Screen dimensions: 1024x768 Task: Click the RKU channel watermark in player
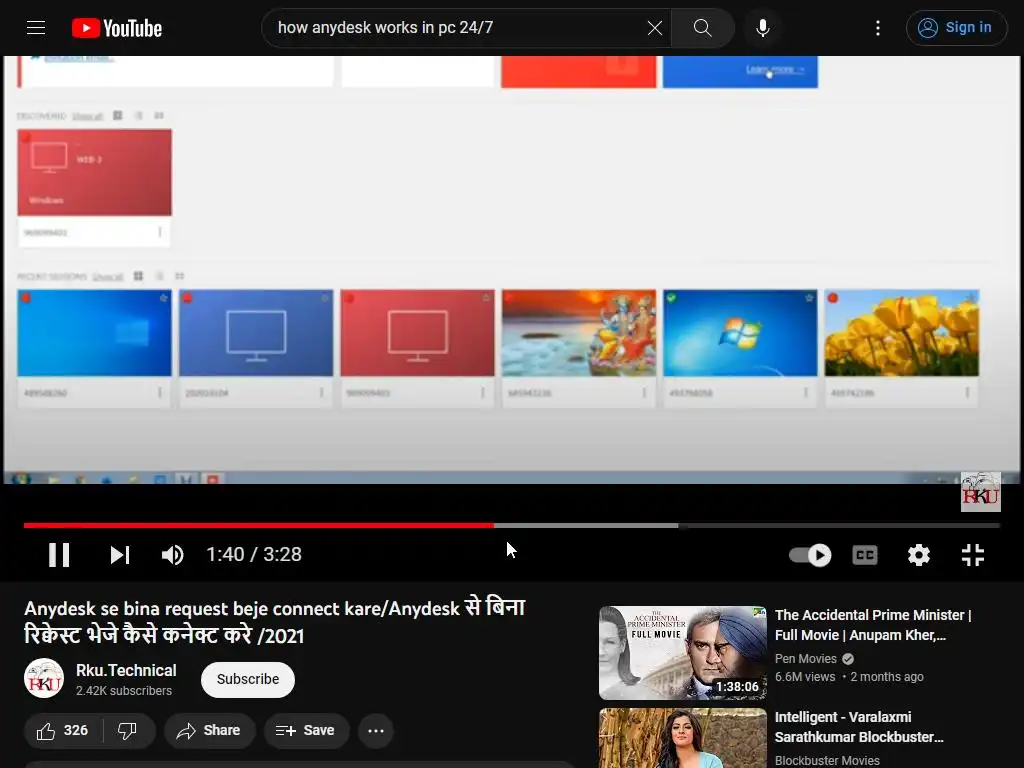981,492
